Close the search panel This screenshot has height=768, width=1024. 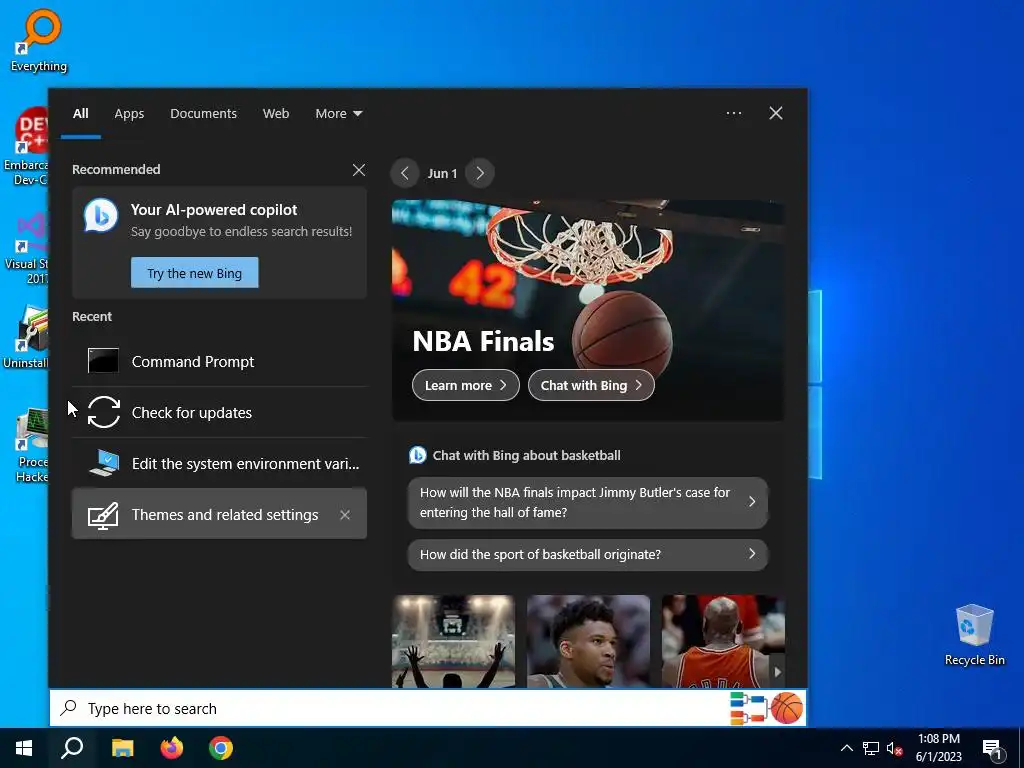[x=776, y=113]
